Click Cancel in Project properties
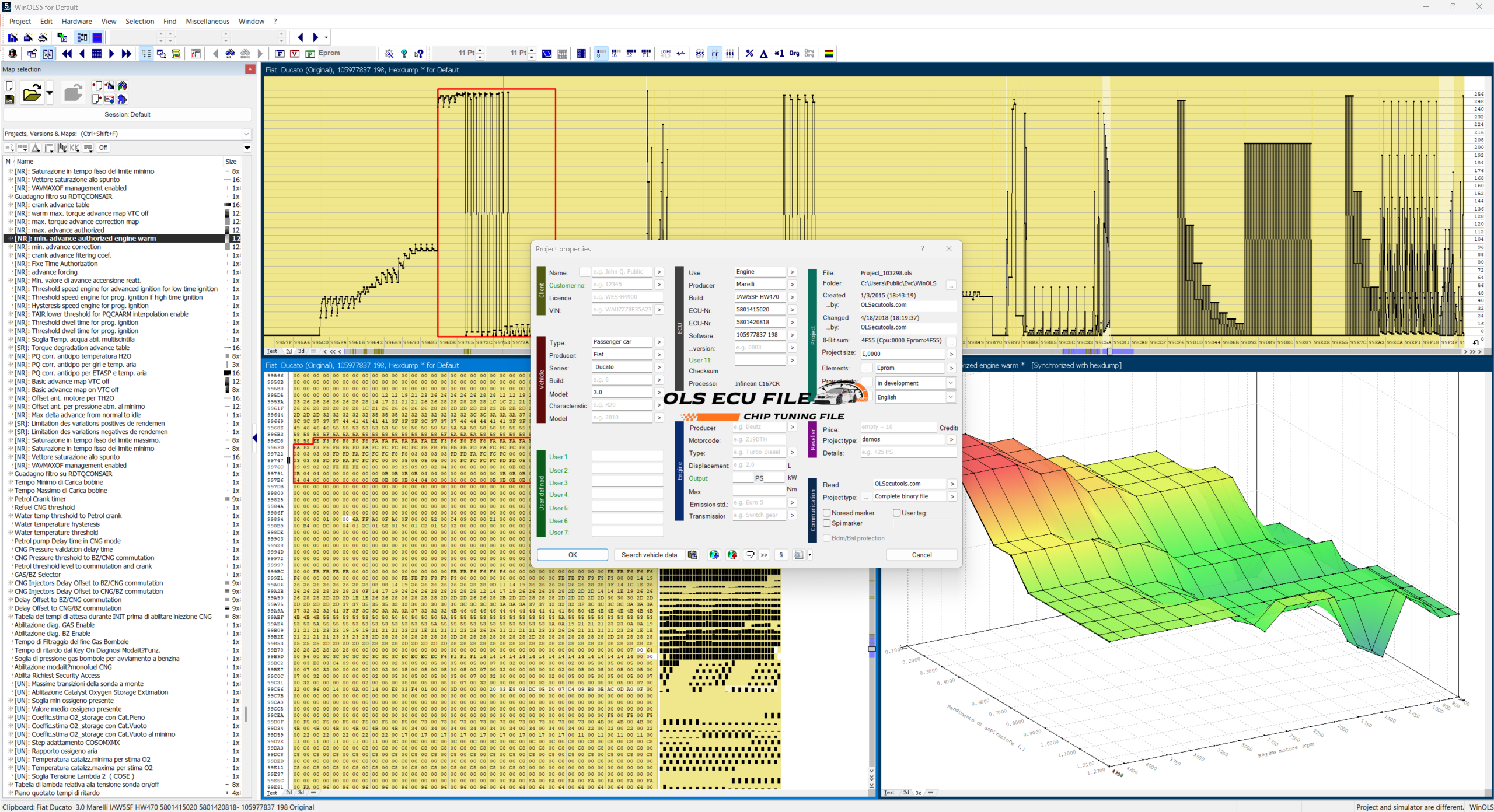This screenshot has width=1494, height=812. click(921, 555)
